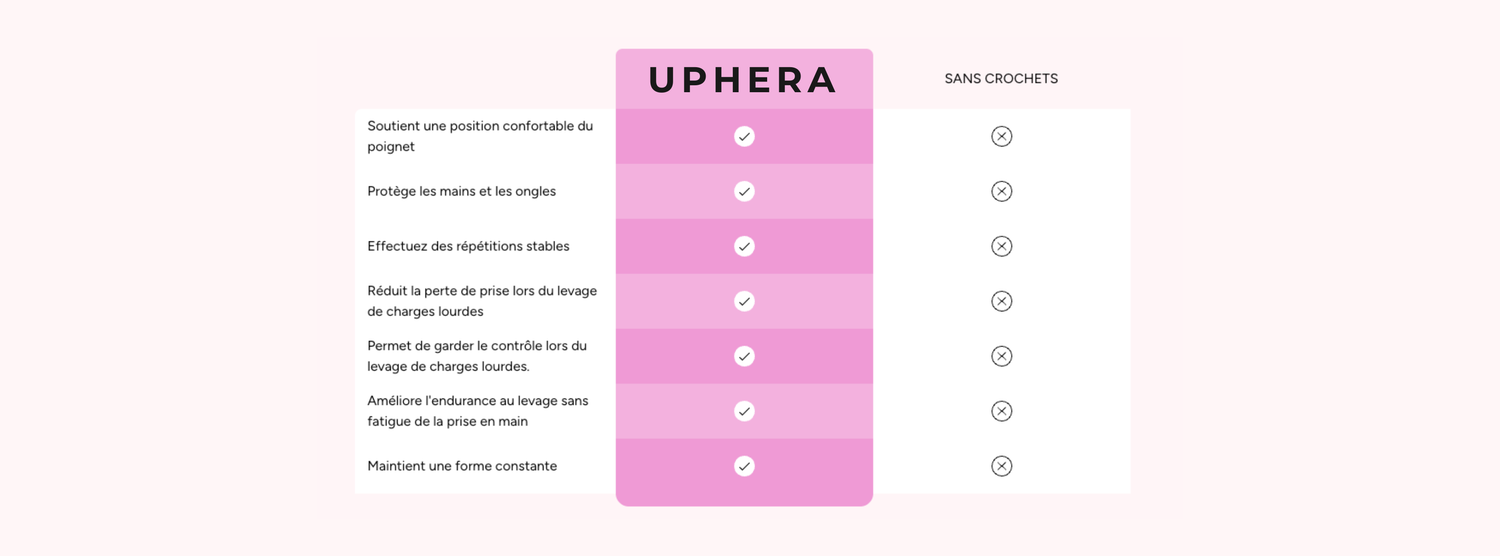Click X icon for 'Améliore l'endurance' row
Viewport: 1500px width, 556px height.
[1001, 411]
